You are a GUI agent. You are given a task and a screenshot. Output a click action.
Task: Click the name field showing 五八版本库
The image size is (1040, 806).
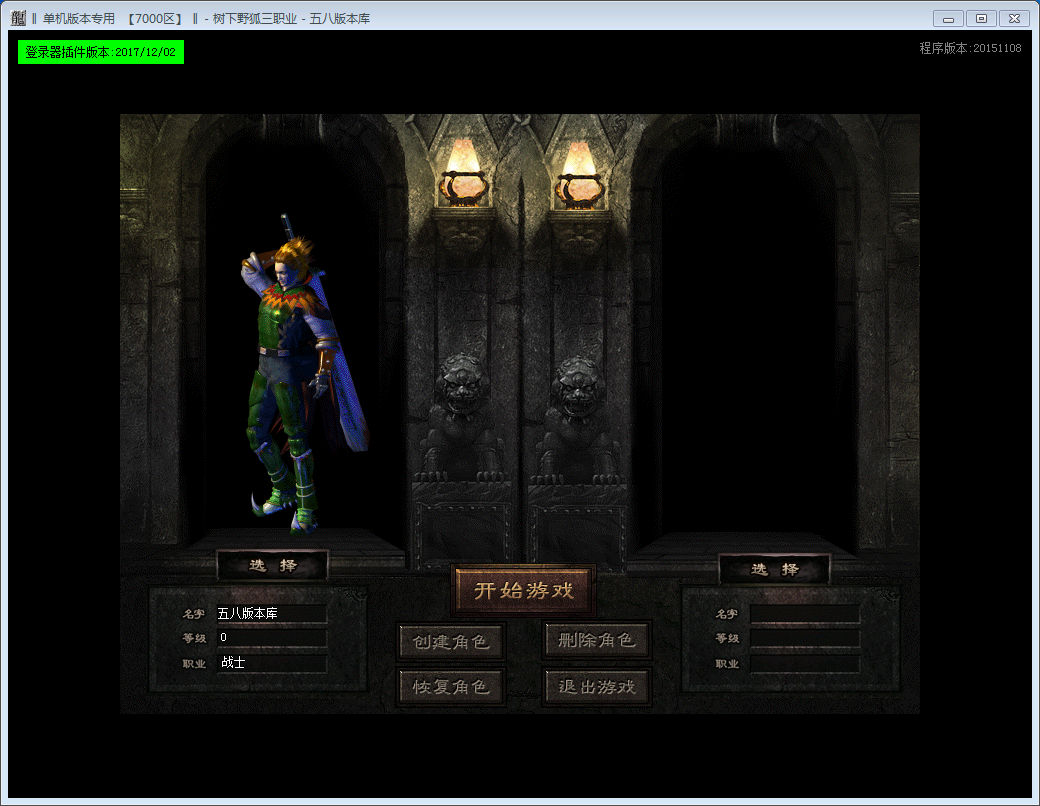(271, 614)
